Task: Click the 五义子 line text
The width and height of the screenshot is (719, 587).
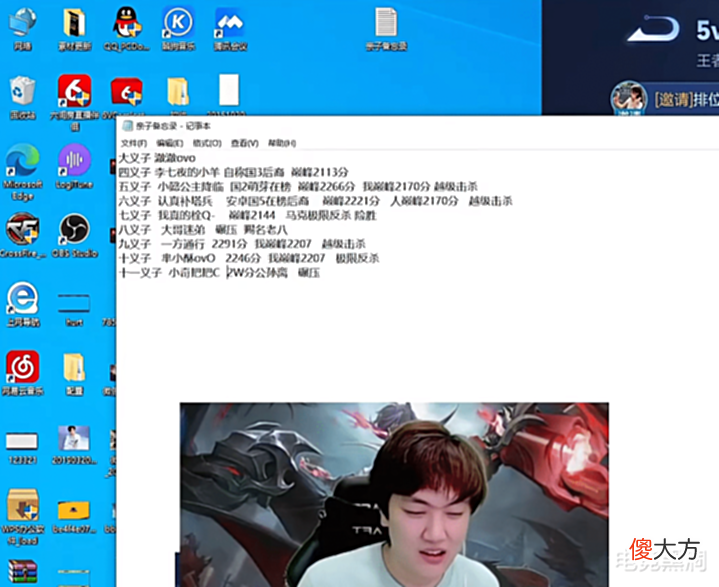Action: pos(298,187)
